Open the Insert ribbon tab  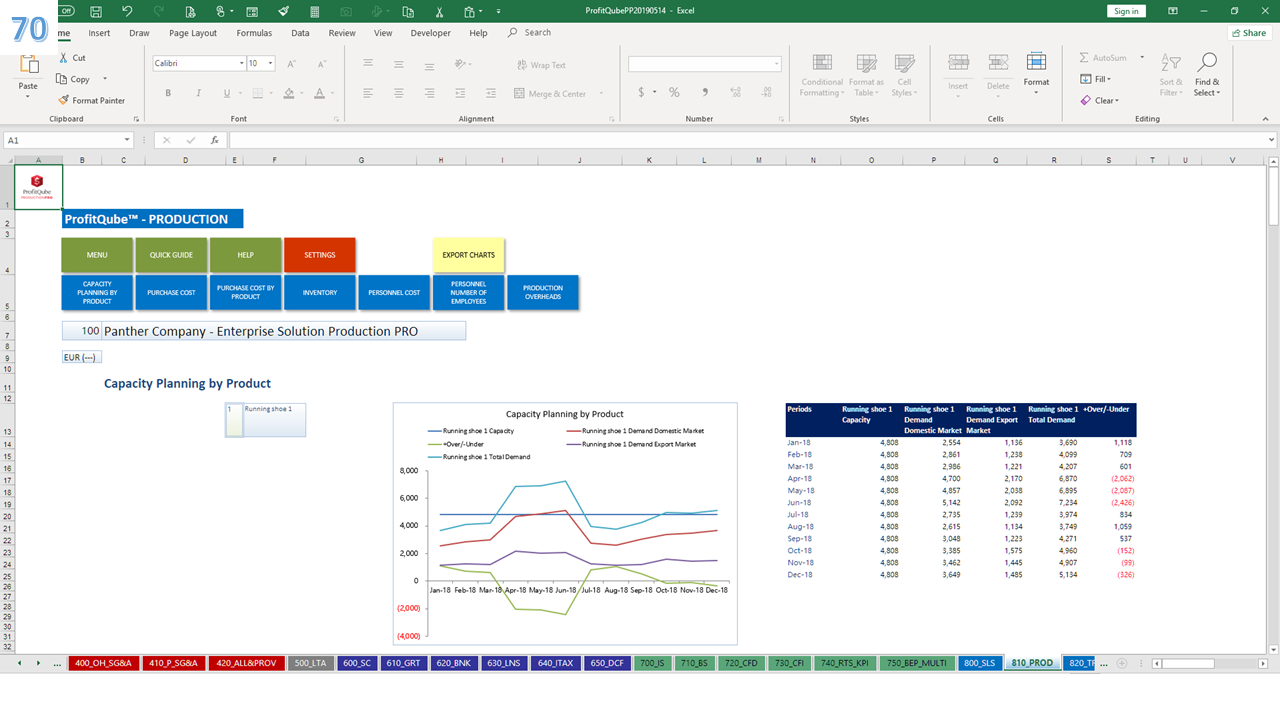[99, 33]
